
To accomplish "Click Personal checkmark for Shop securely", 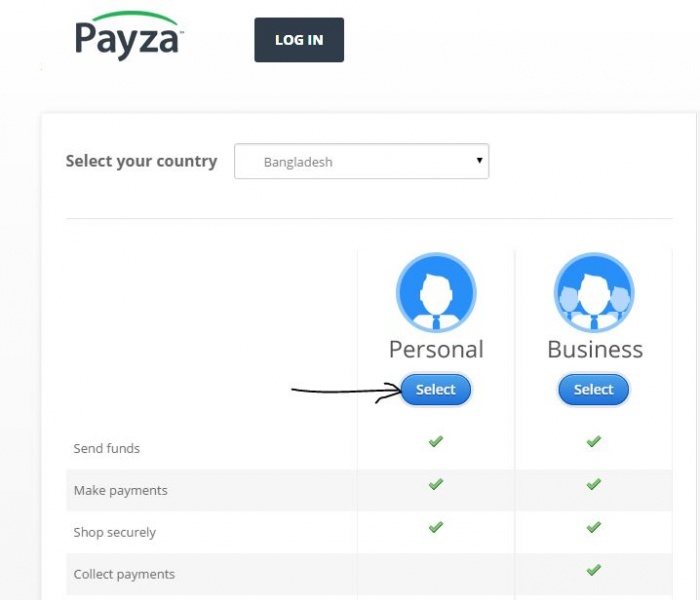I will click(x=436, y=526).
